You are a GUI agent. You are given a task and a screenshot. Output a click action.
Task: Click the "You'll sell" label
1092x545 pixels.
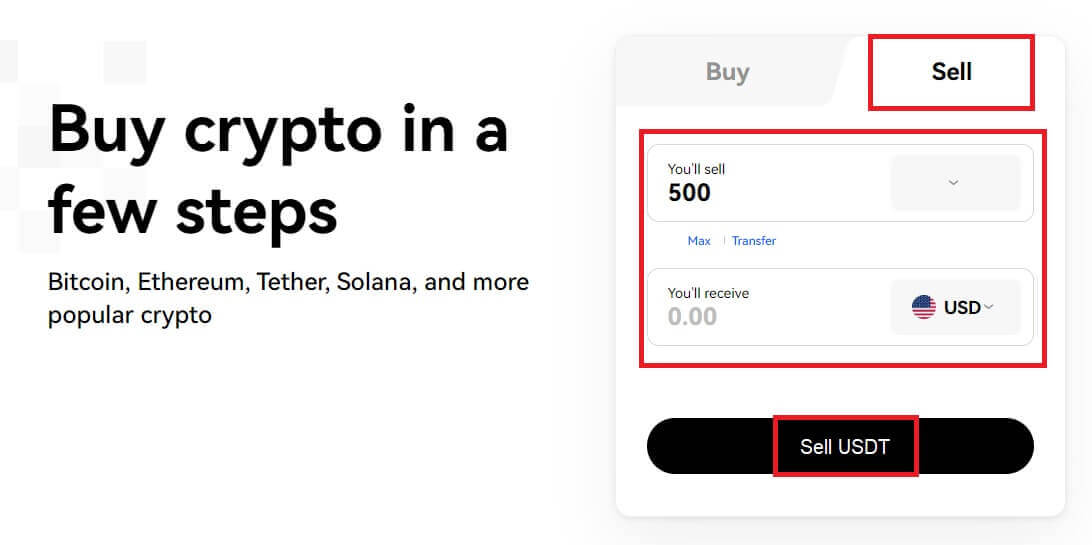point(696,169)
